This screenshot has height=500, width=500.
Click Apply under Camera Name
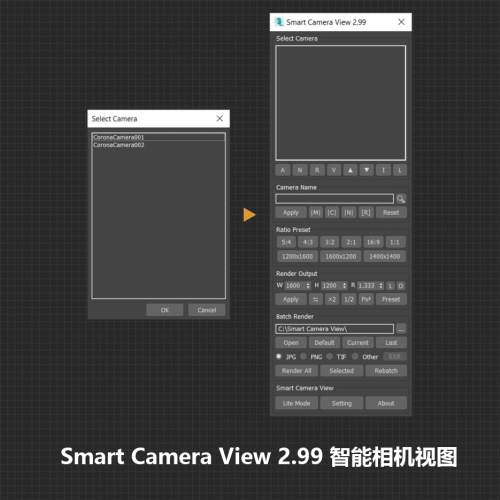click(291, 213)
